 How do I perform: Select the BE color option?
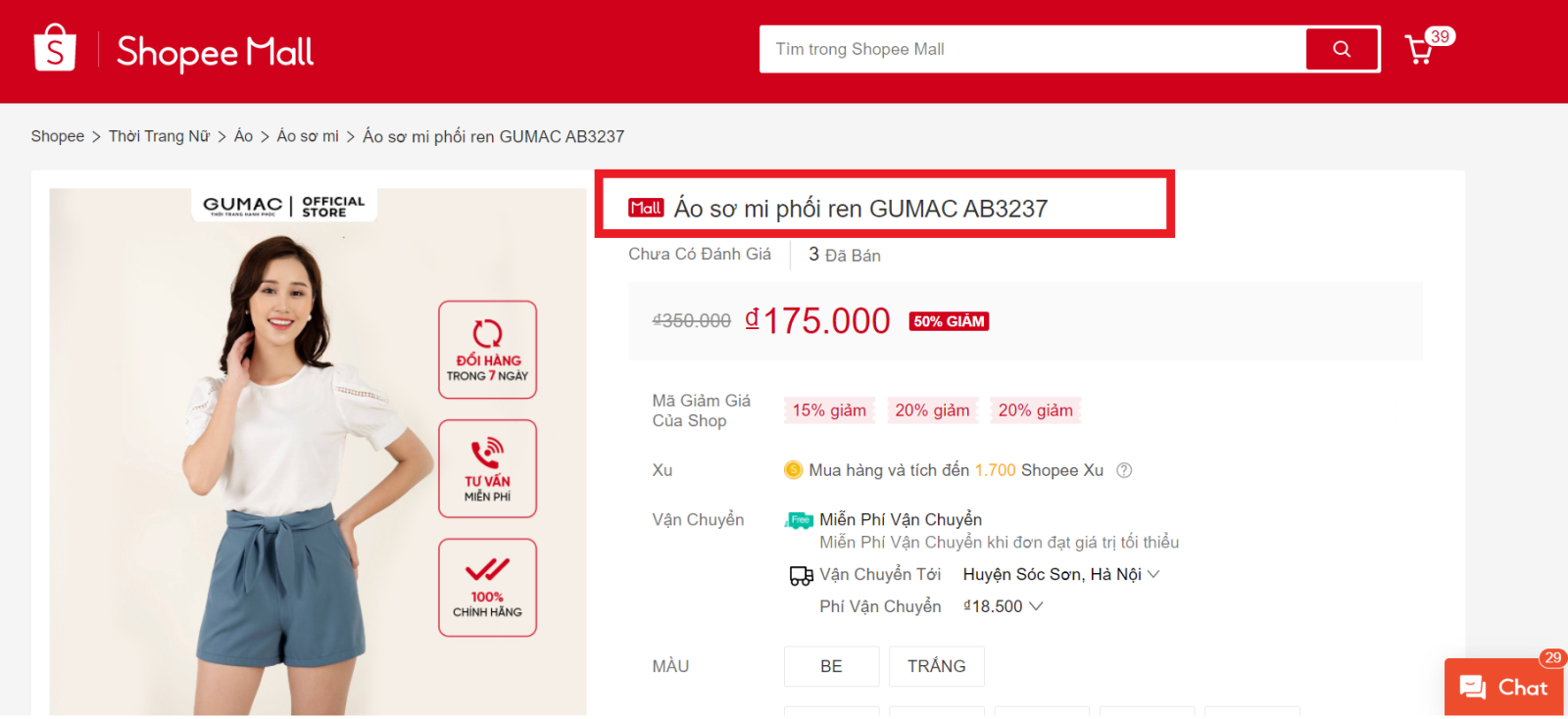[831, 666]
